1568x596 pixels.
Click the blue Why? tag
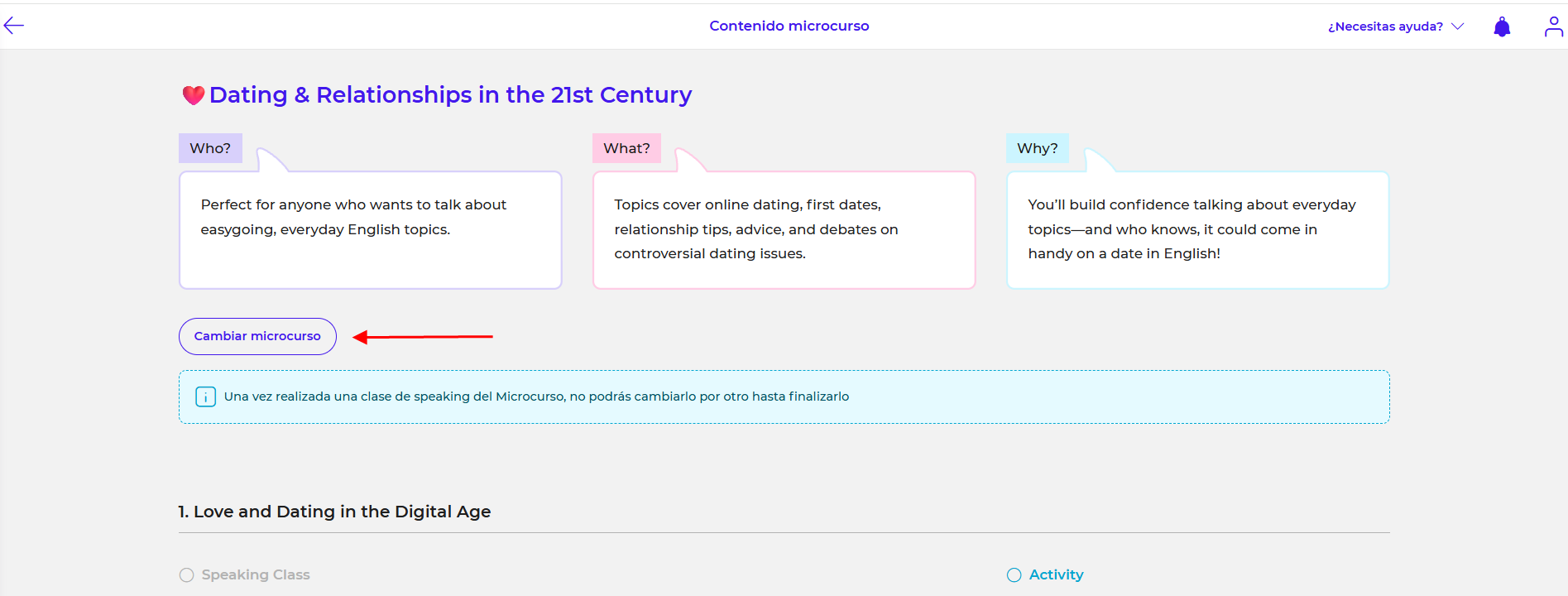[x=1037, y=148]
